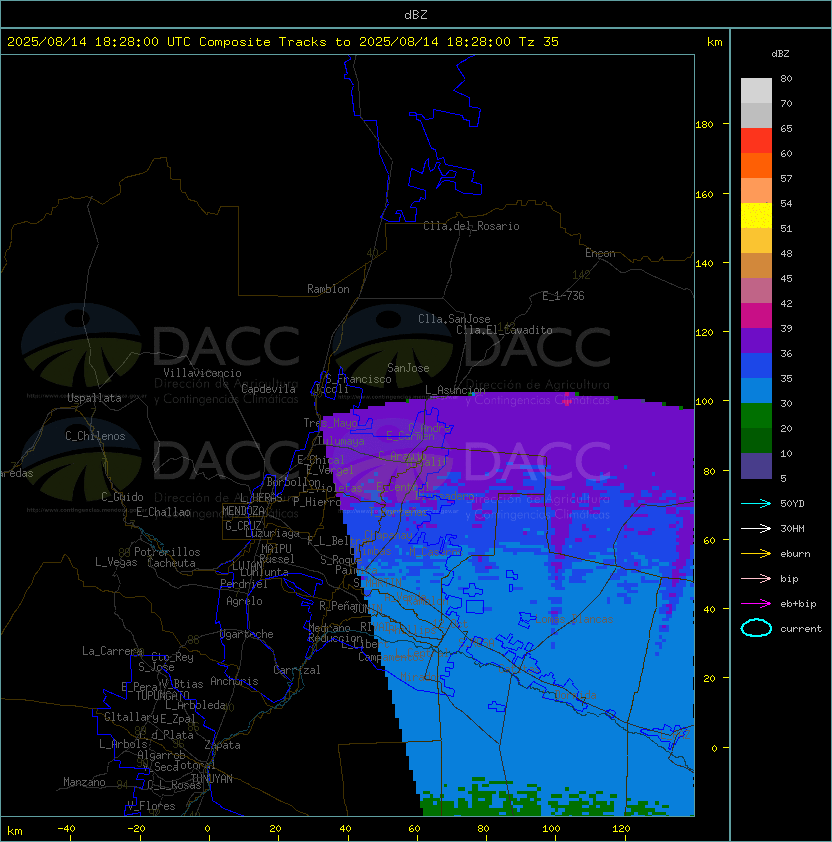The width and height of the screenshot is (832, 842).
Task: Select the light blue 30-35 dBZ swatch
Action: [756, 390]
